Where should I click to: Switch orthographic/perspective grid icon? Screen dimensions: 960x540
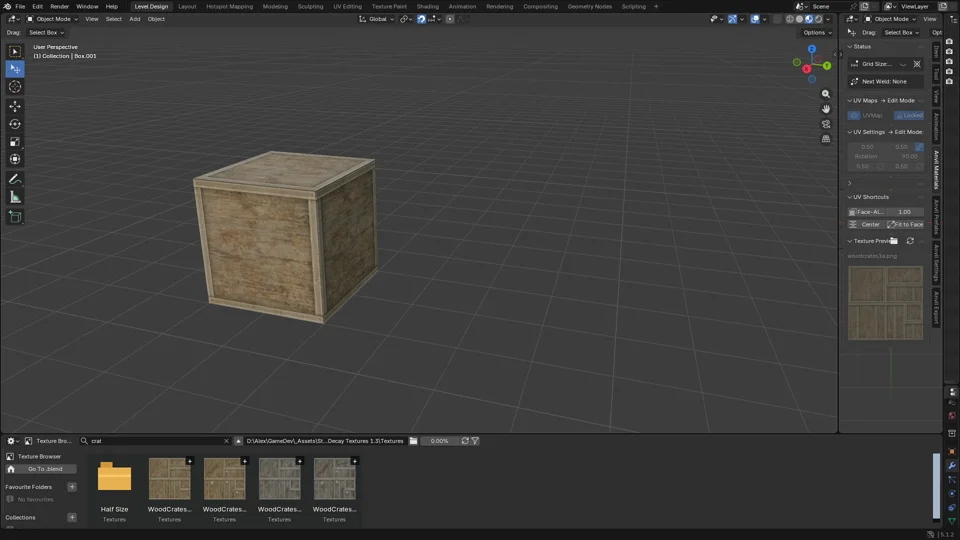(826, 139)
